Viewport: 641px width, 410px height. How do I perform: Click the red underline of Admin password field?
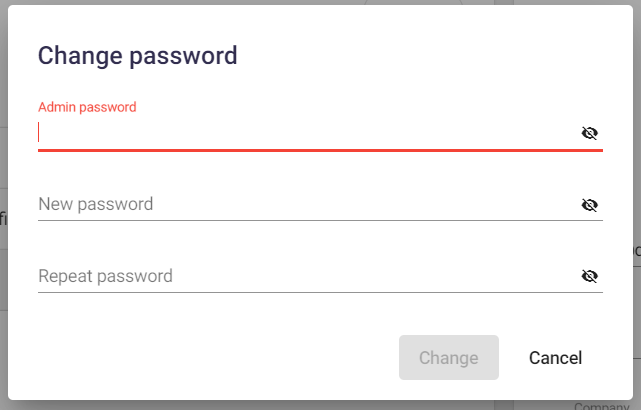(x=320, y=150)
